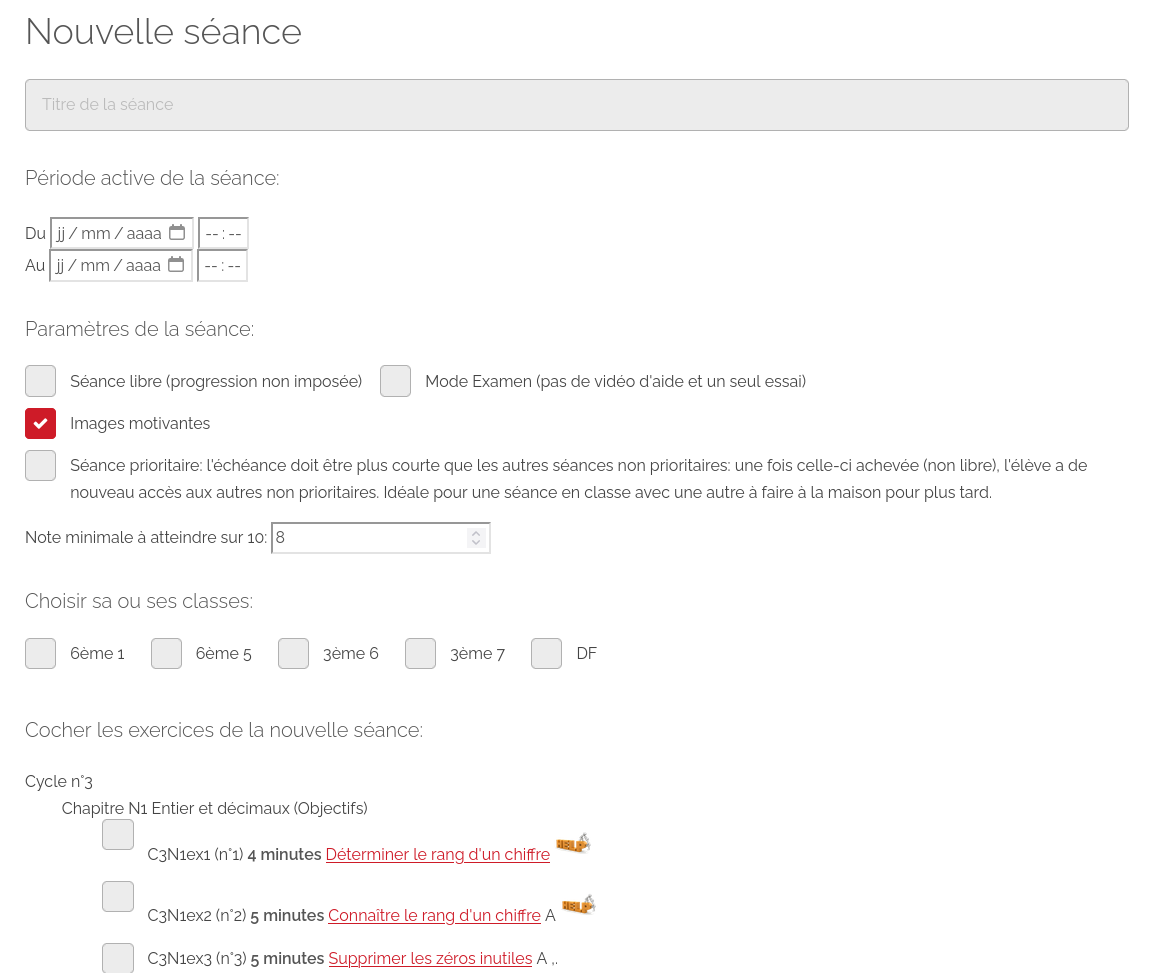This screenshot has height=973, width=1157.
Task: Decrease the minimum grade with the down arrow
Action: click(476, 543)
